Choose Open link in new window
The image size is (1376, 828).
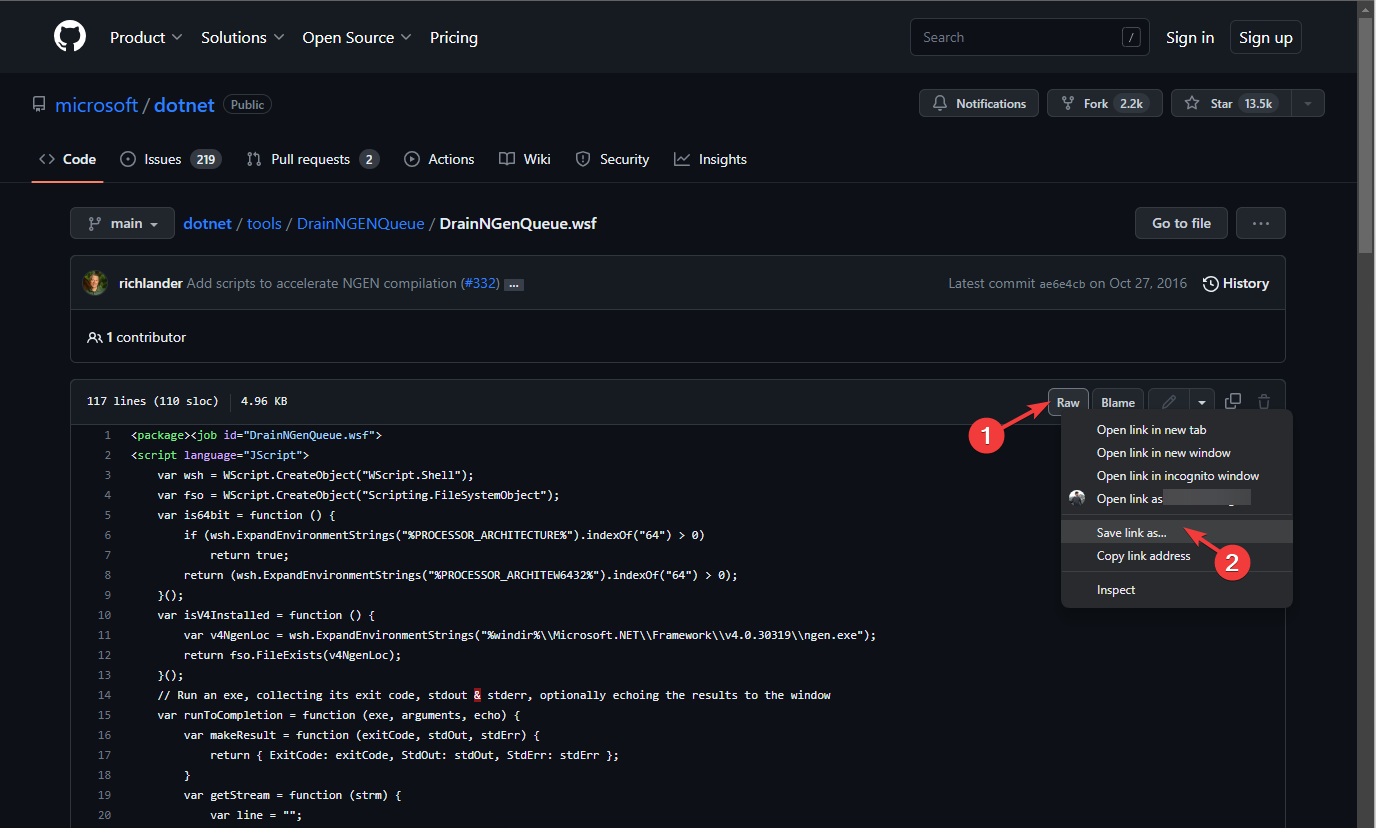pos(1177,453)
